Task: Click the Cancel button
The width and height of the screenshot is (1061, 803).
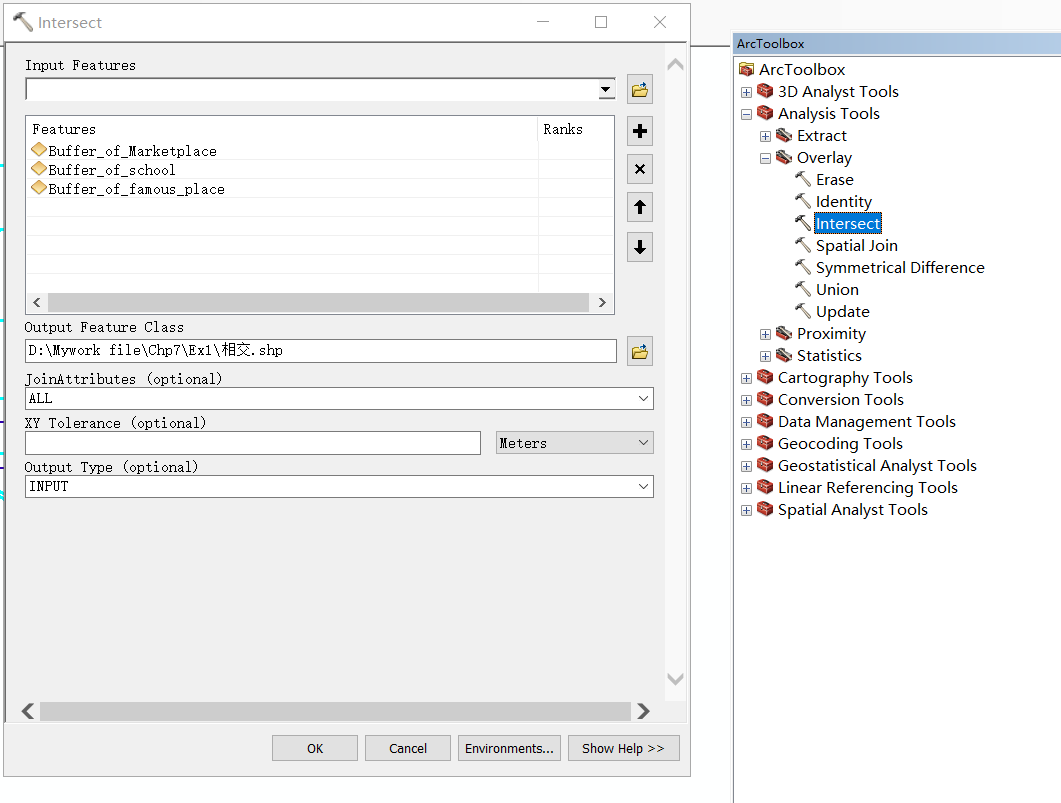Action: click(407, 748)
